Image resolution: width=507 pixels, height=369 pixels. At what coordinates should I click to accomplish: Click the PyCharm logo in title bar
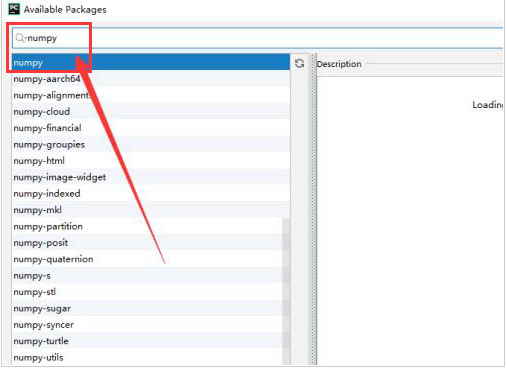[14, 9]
